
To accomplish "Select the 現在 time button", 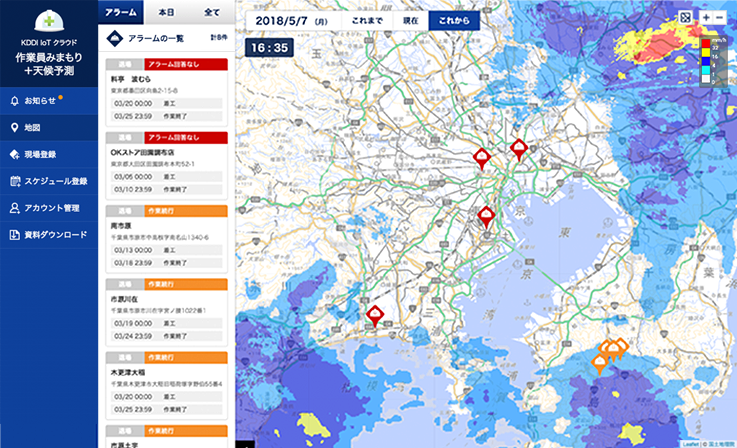I will click(411, 21).
